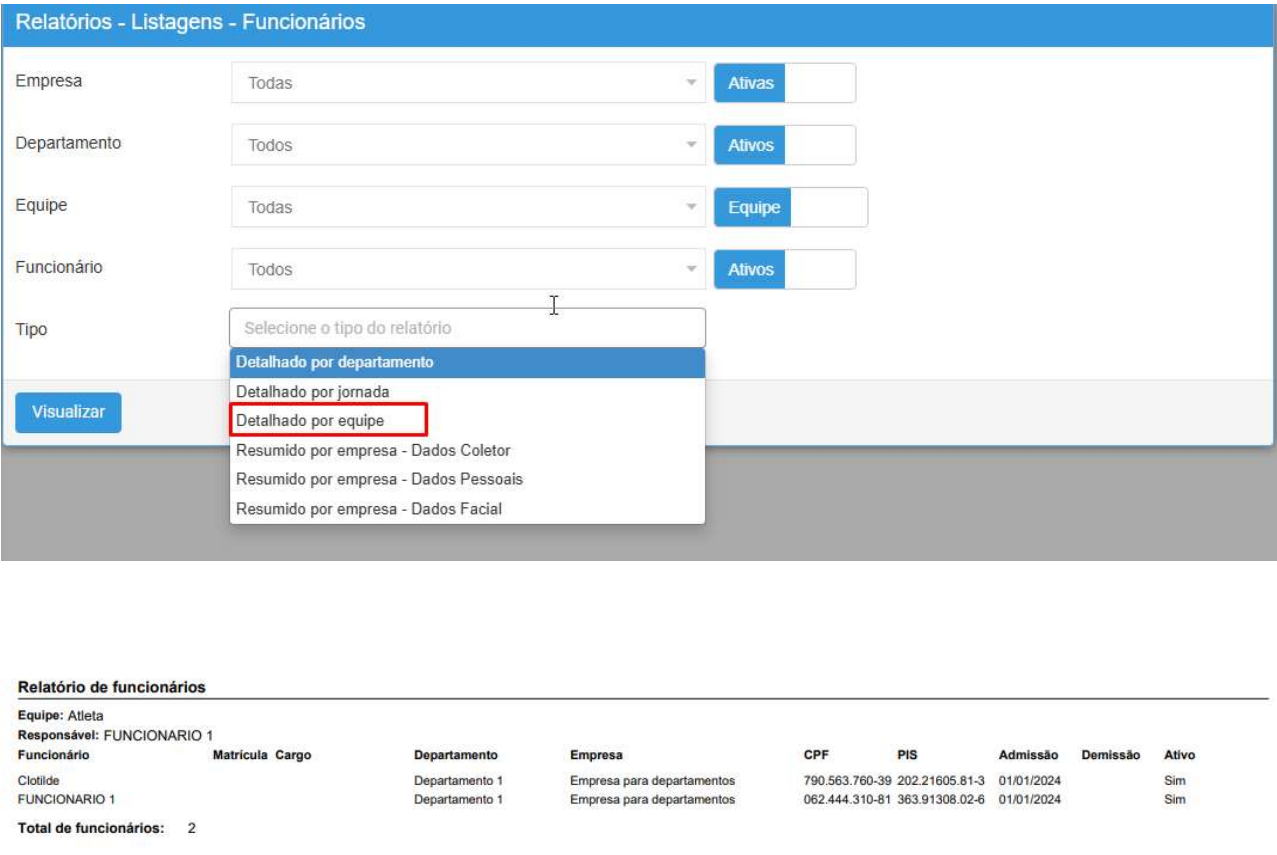Toggle the Departamento Ativos switch
Screen dimensions: 1277x855
[784, 145]
